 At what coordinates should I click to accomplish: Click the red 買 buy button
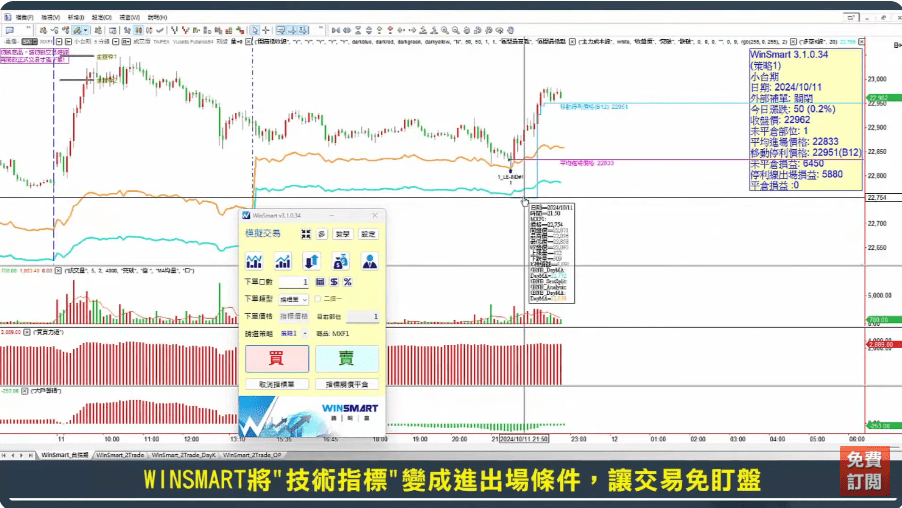coord(277,358)
